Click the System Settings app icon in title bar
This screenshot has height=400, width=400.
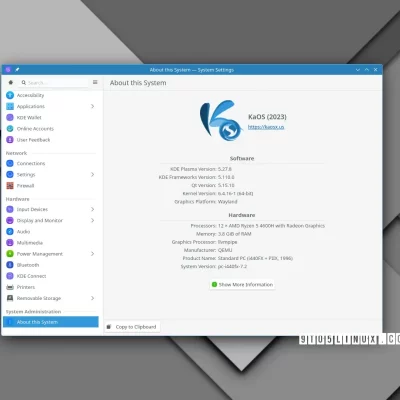pos(8,70)
